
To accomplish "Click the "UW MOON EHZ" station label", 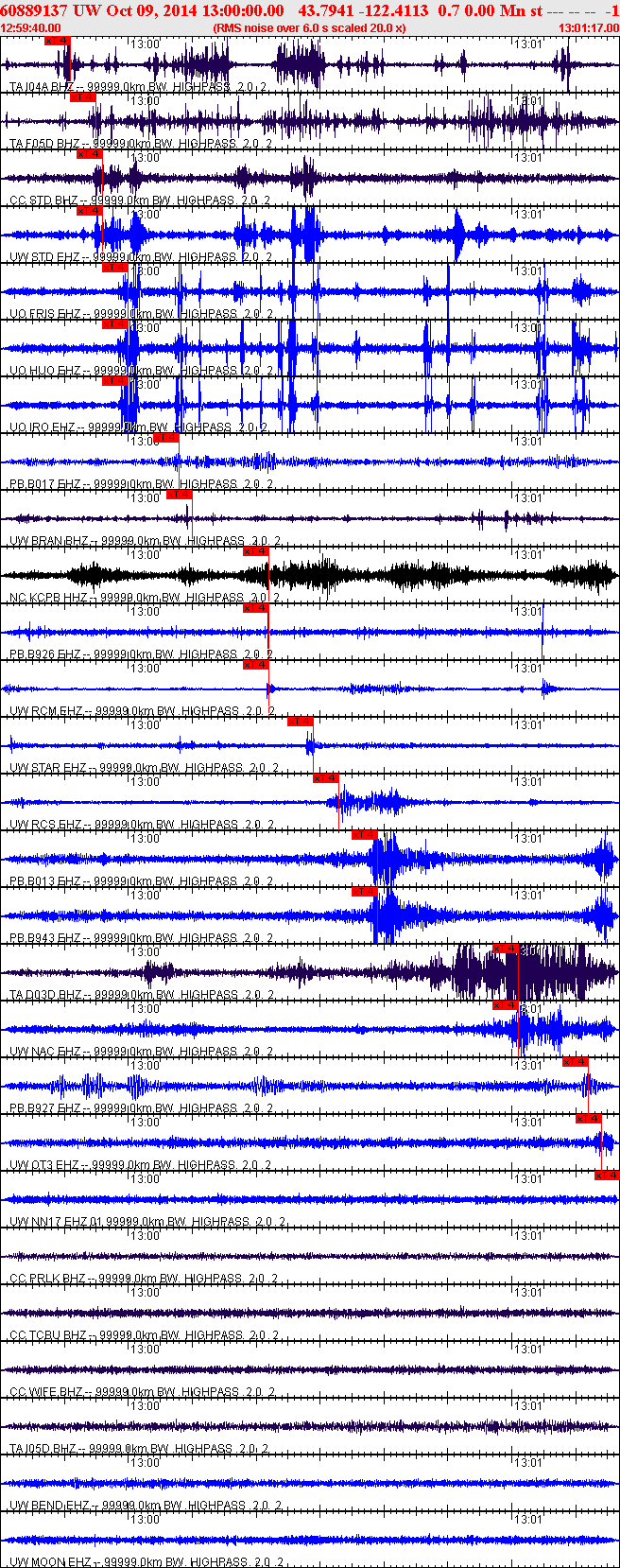I will point(50,1561).
